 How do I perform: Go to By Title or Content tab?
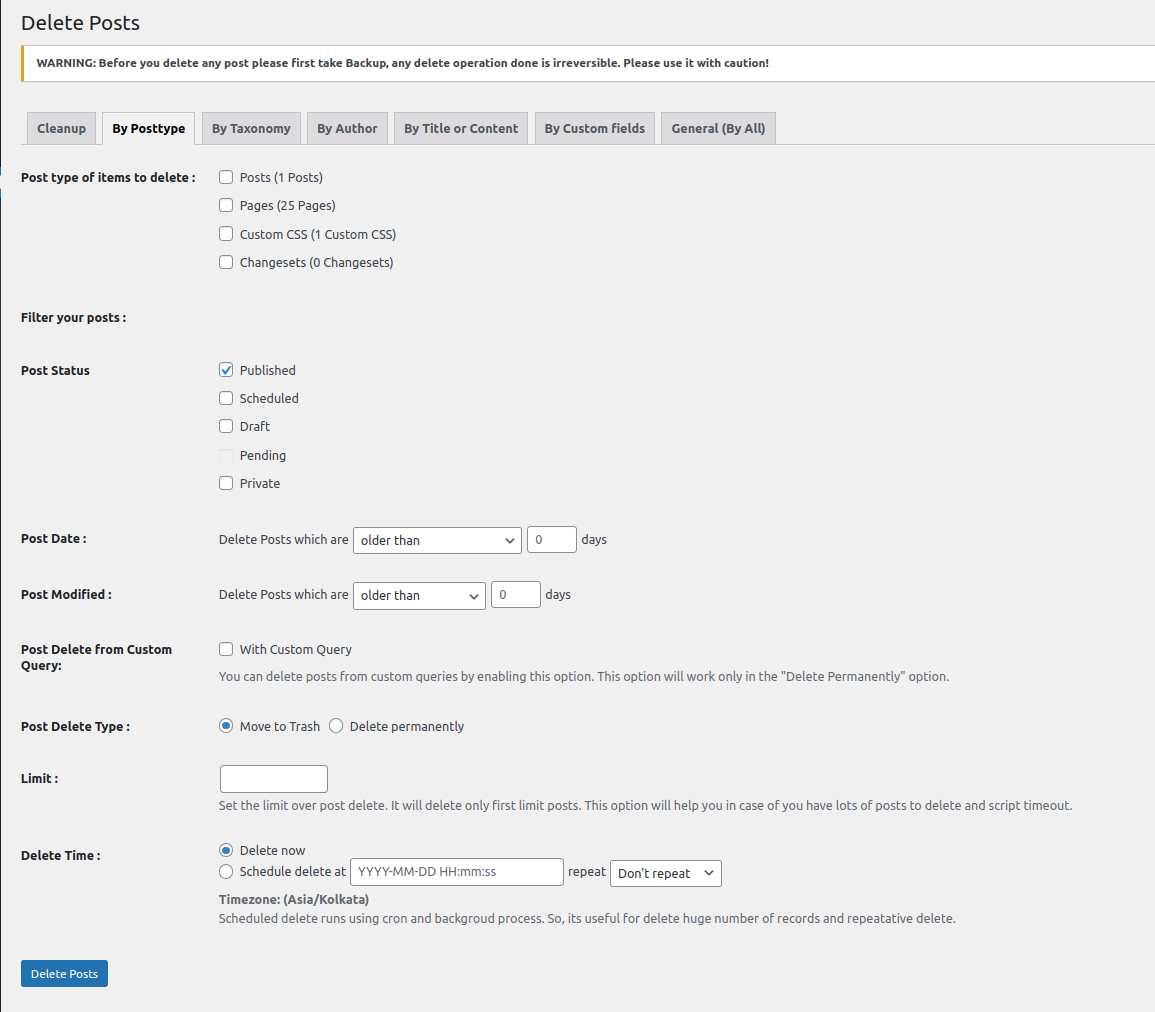461,128
